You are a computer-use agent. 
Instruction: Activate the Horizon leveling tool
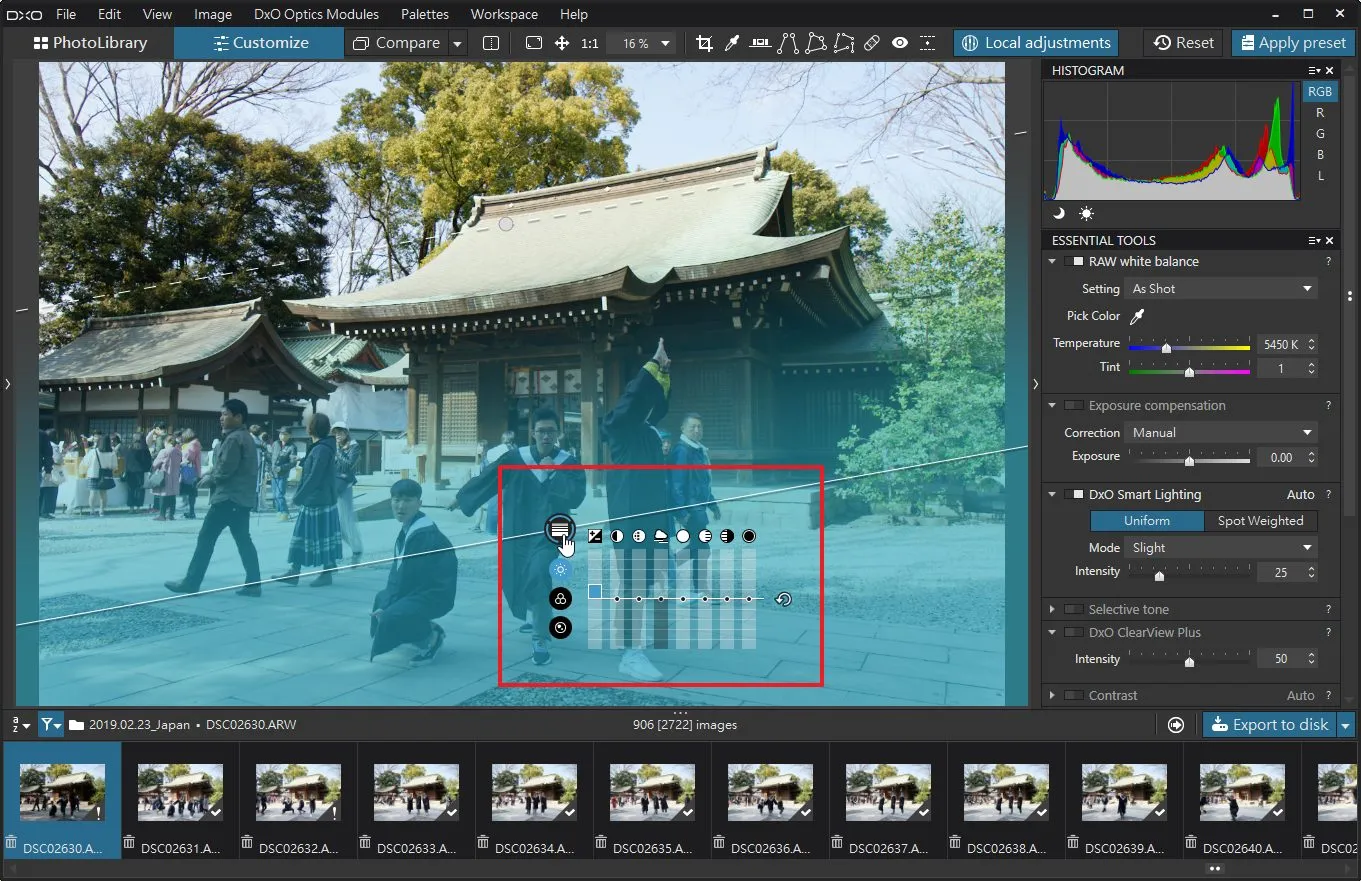[x=760, y=43]
